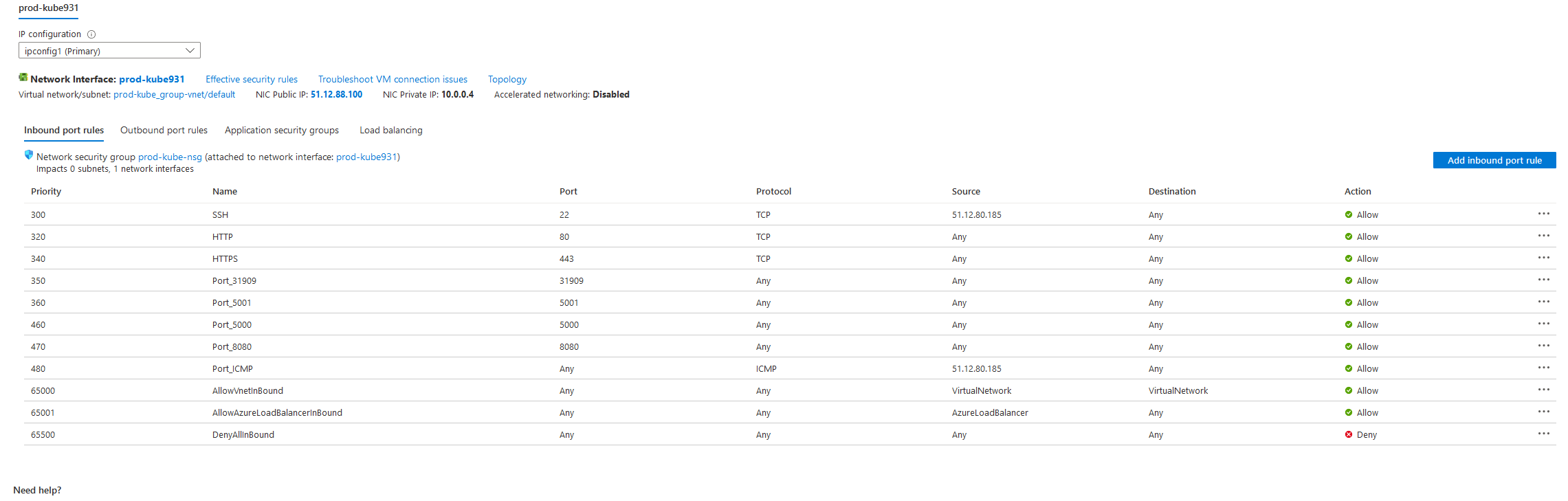Open the prod-kube-nsg security group link

click(x=170, y=157)
